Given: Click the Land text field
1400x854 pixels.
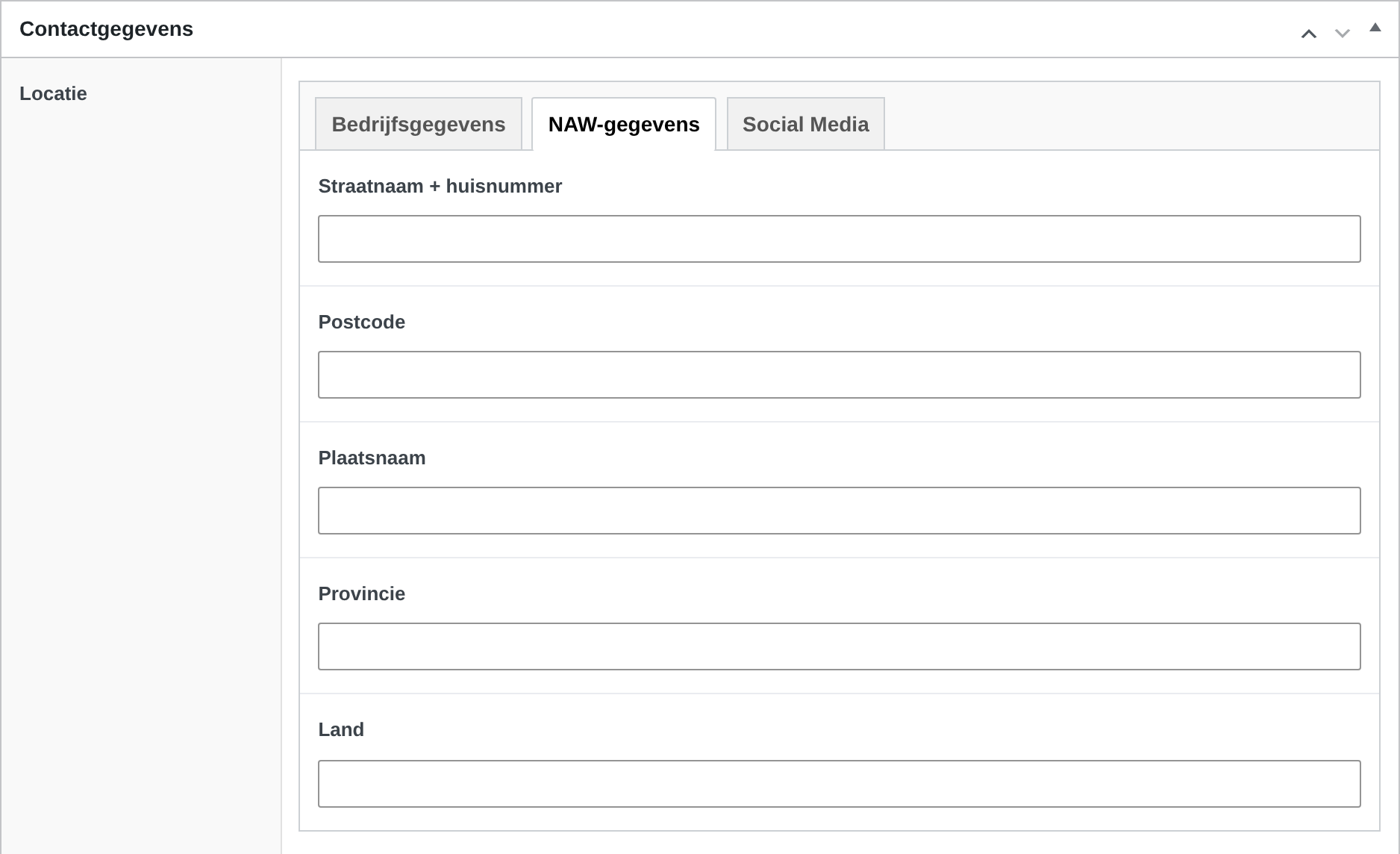Looking at the screenshot, I should (x=840, y=784).
